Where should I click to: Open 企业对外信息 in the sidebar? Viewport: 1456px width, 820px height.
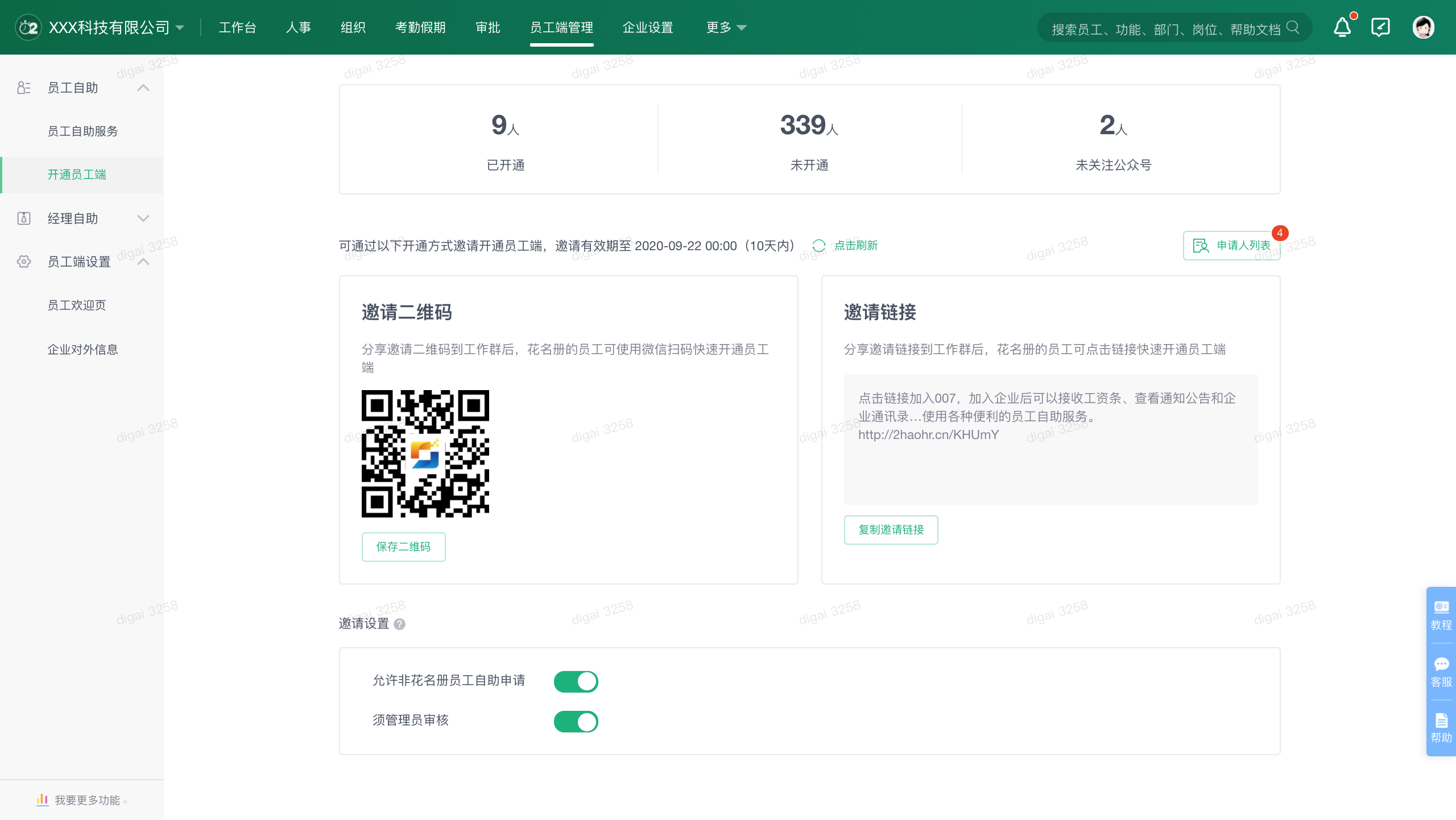(82, 349)
